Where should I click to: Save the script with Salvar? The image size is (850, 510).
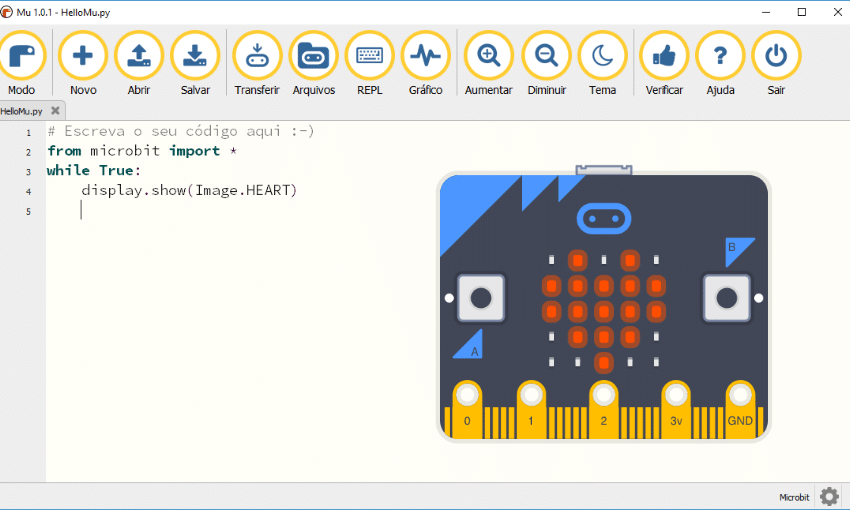[195, 57]
